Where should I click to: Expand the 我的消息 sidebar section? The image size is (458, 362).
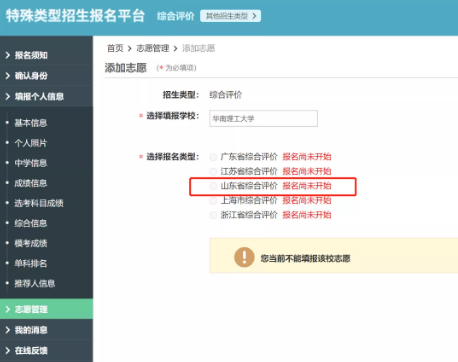point(46,330)
